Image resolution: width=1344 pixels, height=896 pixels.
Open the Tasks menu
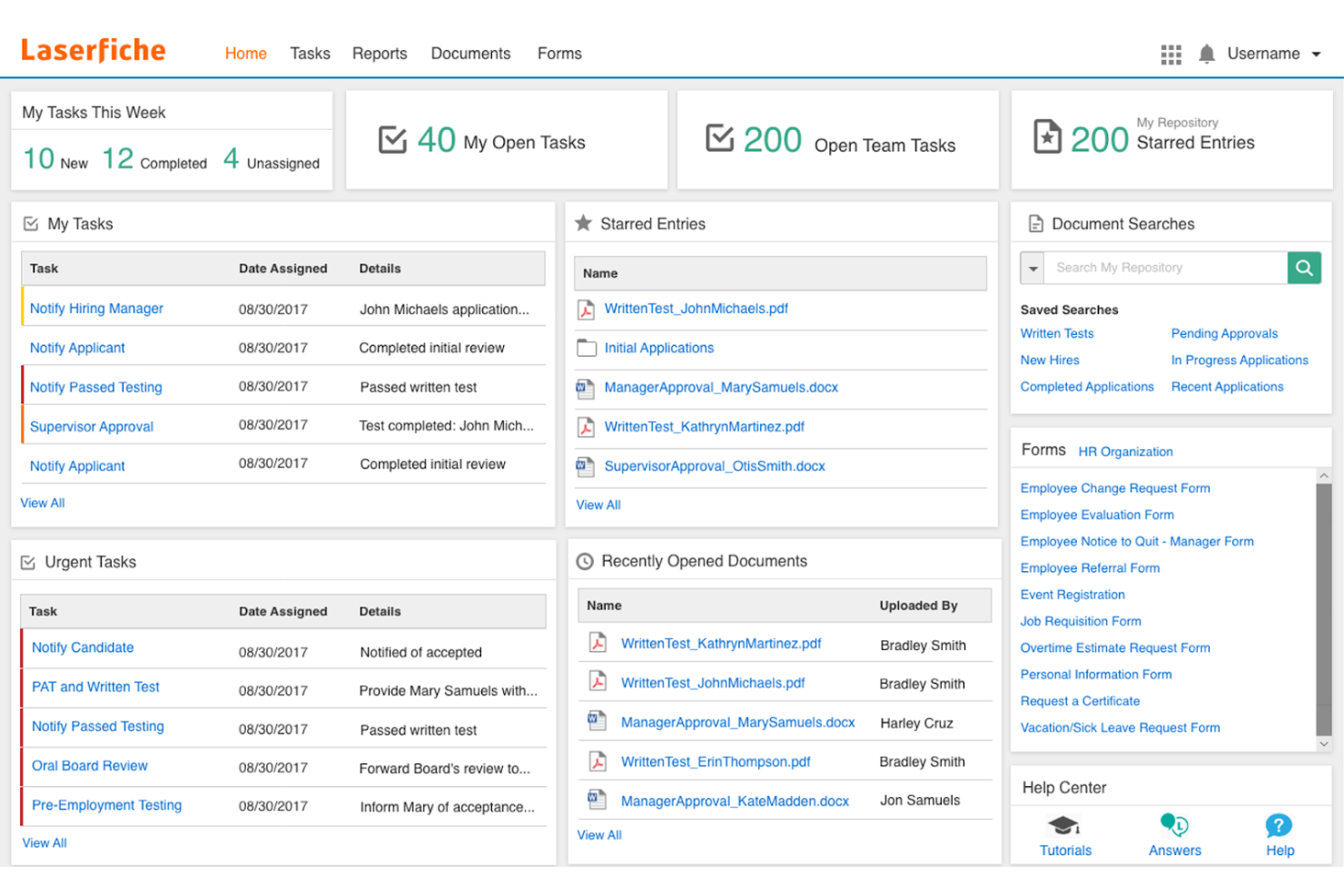tap(310, 54)
